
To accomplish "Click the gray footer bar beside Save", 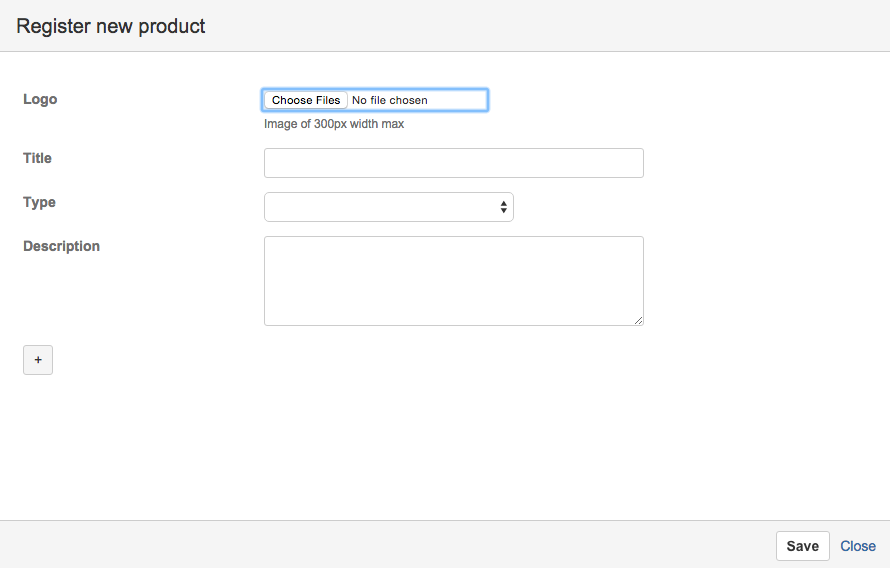I will [386, 545].
